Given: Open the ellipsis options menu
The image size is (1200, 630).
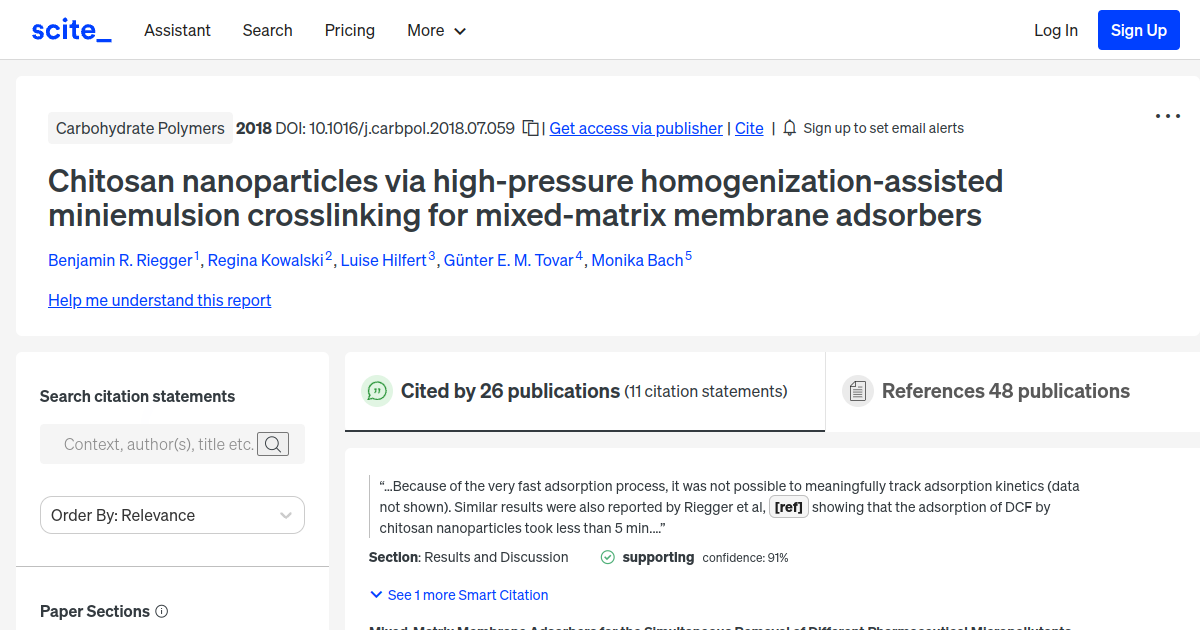Looking at the screenshot, I should click(1167, 116).
